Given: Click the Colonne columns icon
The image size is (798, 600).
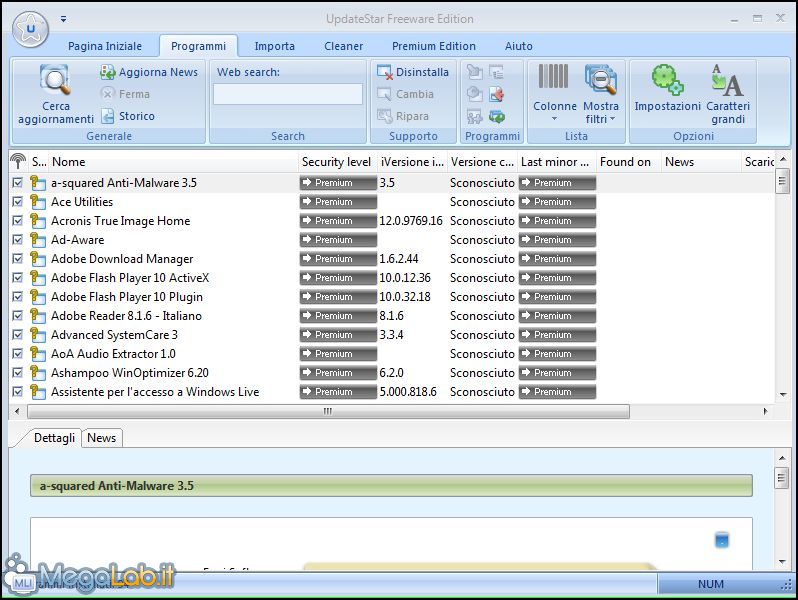Looking at the screenshot, I should (553, 76).
